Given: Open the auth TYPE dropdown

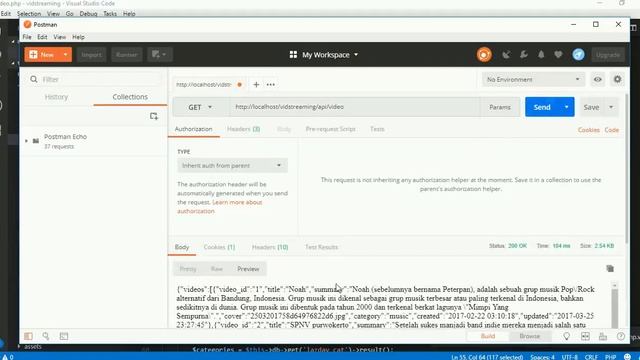Looking at the screenshot, I should (232, 165).
